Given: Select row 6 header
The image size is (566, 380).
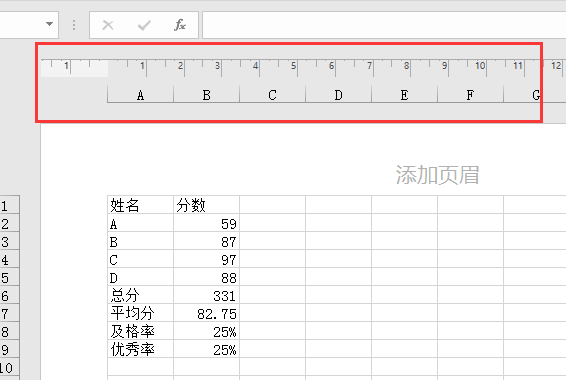Looking at the screenshot, I should pos(9,296).
